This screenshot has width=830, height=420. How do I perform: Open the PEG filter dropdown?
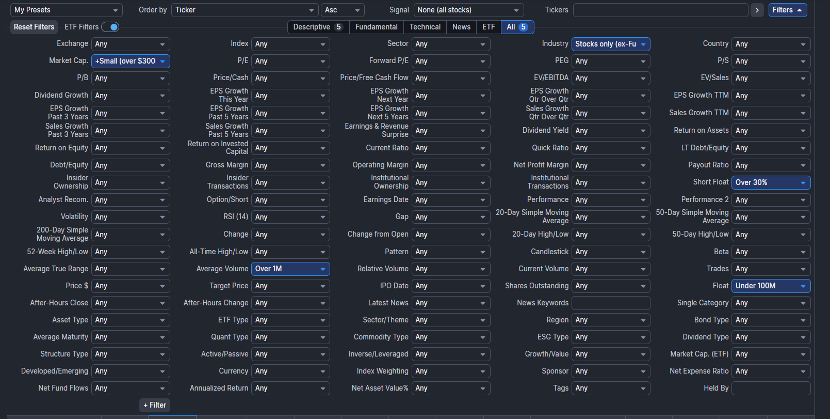(x=610, y=61)
